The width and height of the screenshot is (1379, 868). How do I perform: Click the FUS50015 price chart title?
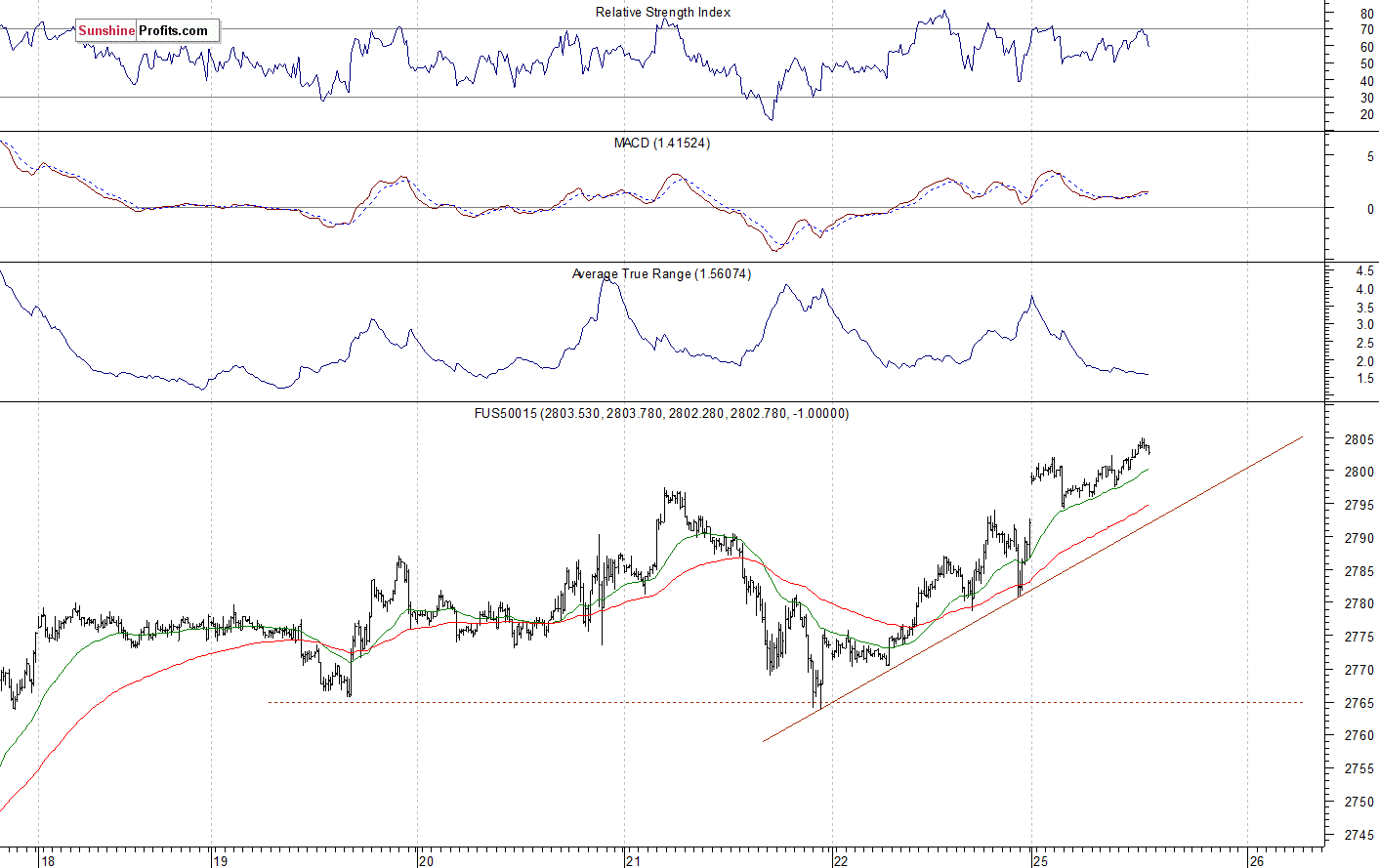click(661, 414)
